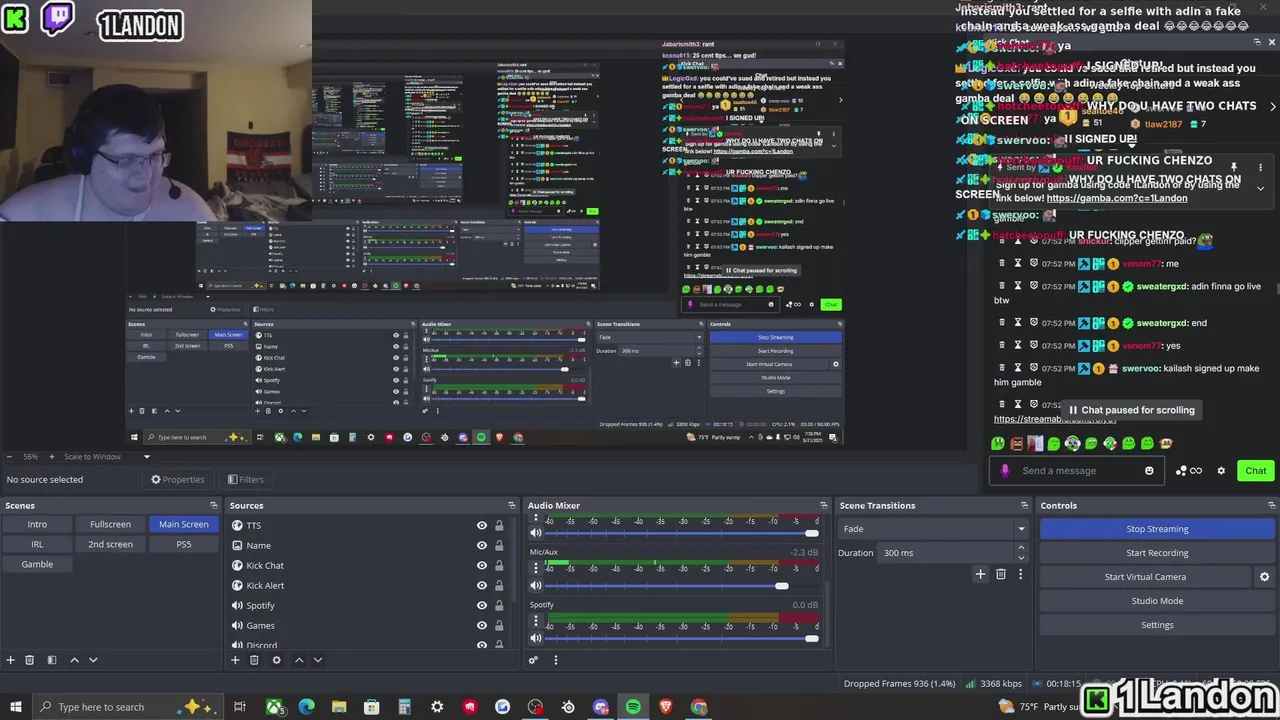The width and height of the screenshot is (1280, 720).
Task: Click Start Recording
Action: 1157,553
